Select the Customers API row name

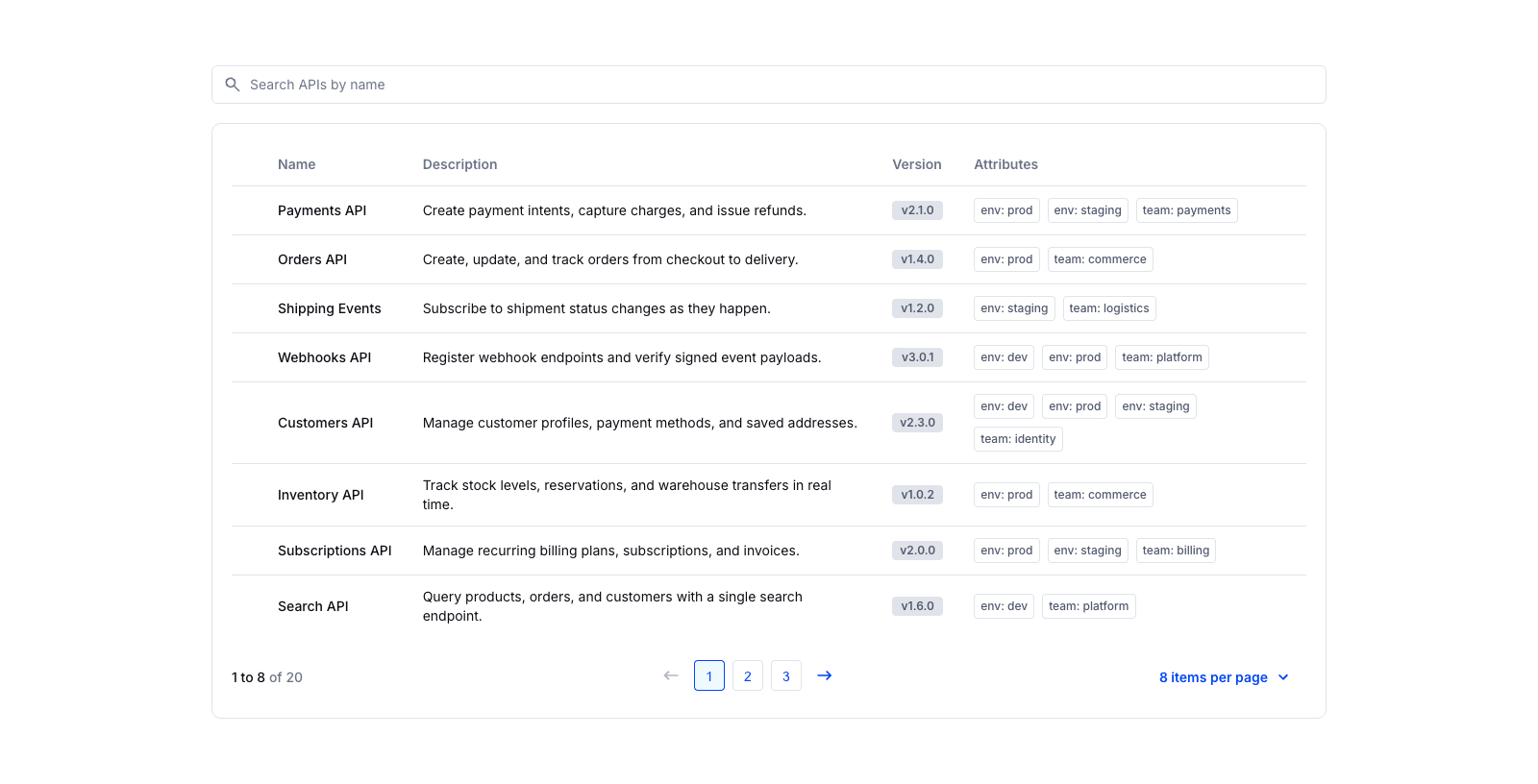(x=326, y=423)
